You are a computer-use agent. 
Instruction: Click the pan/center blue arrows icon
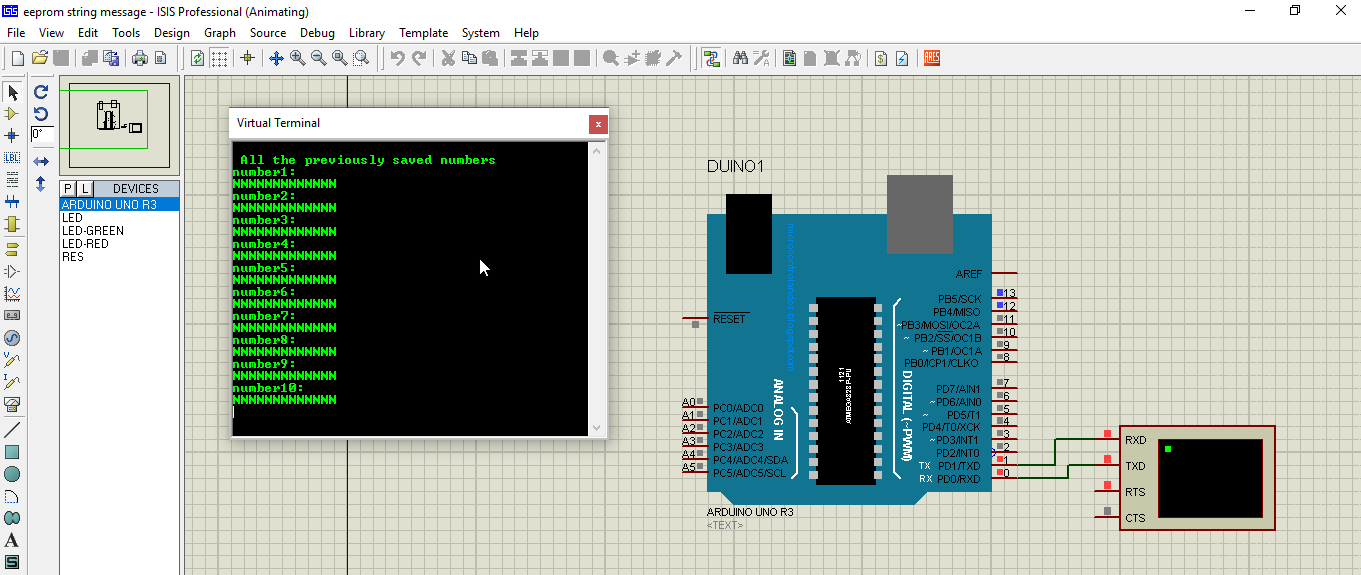[277, 58]
